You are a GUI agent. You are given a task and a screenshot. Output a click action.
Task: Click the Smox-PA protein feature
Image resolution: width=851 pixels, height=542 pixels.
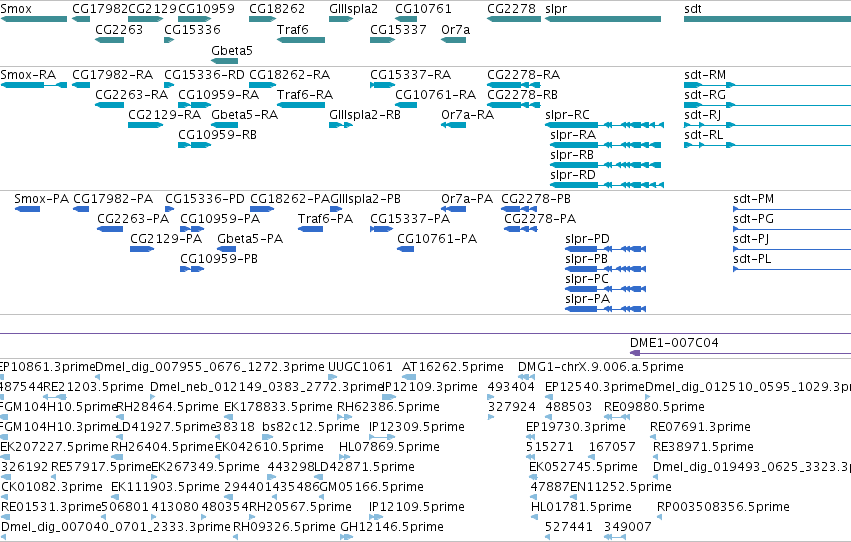[x=27, y=209]
